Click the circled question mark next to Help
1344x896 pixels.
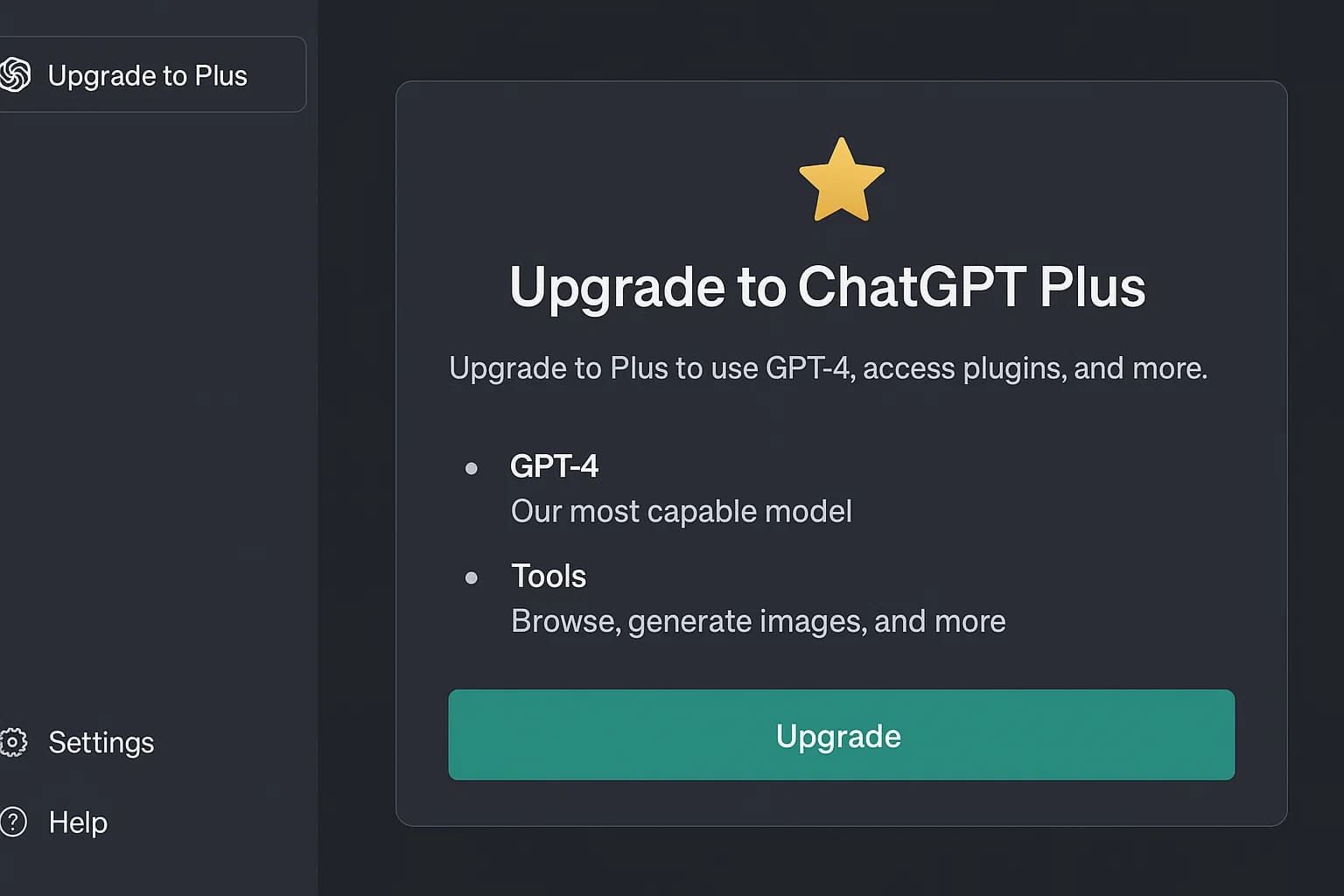12,822
